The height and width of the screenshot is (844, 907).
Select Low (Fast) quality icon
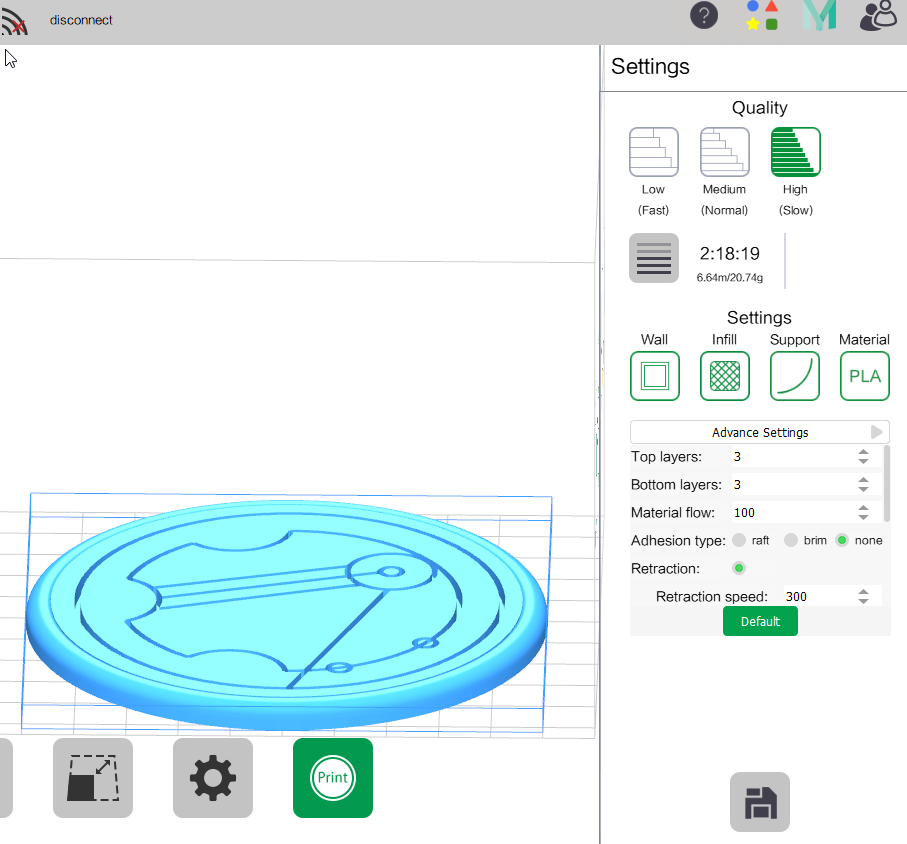654,152
